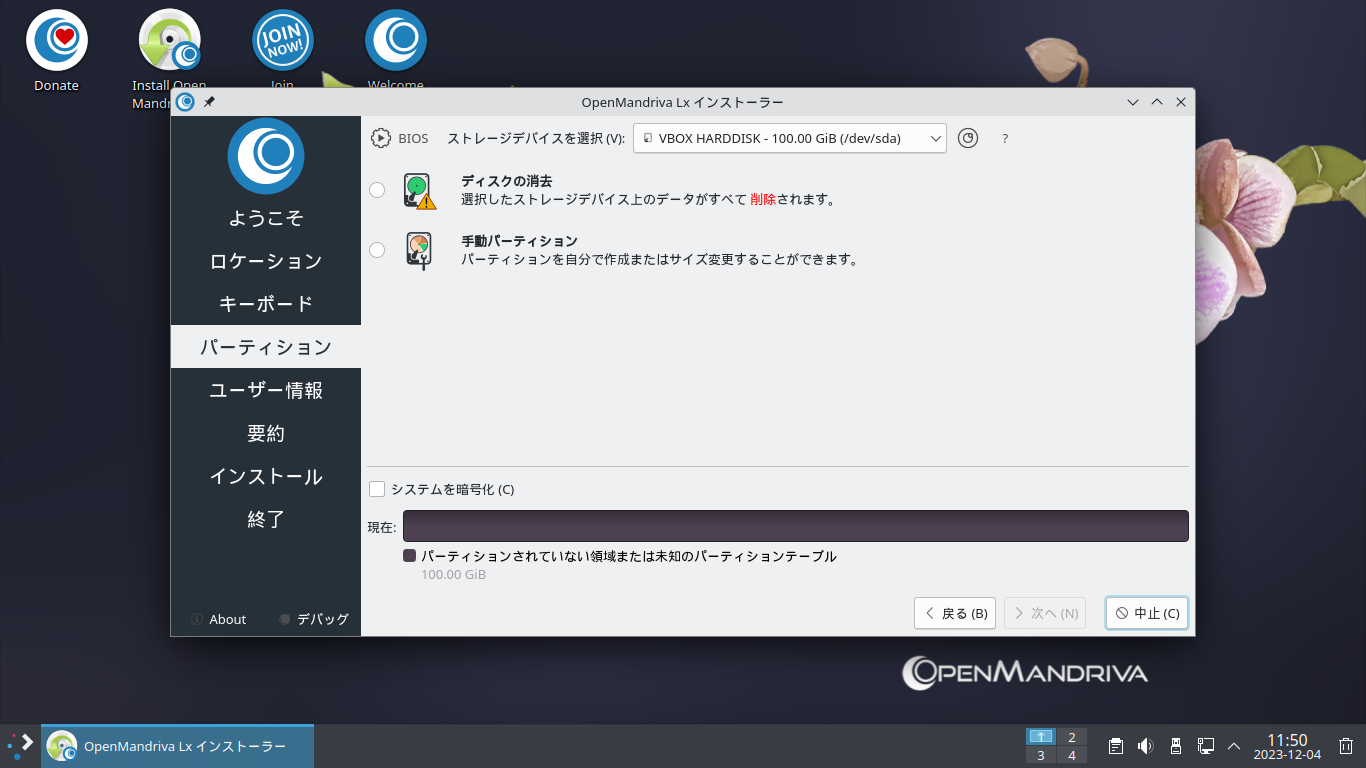Click the 次へ (N) next button
Image resolution: width=1366 pixels, height=768 pixels.
(x=1045, y=613)
